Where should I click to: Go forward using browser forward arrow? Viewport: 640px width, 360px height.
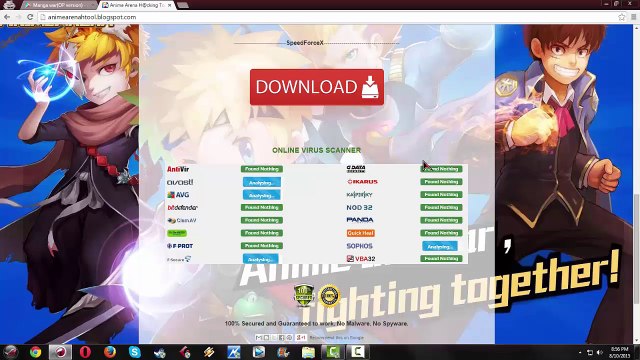[x=18, y=17]
